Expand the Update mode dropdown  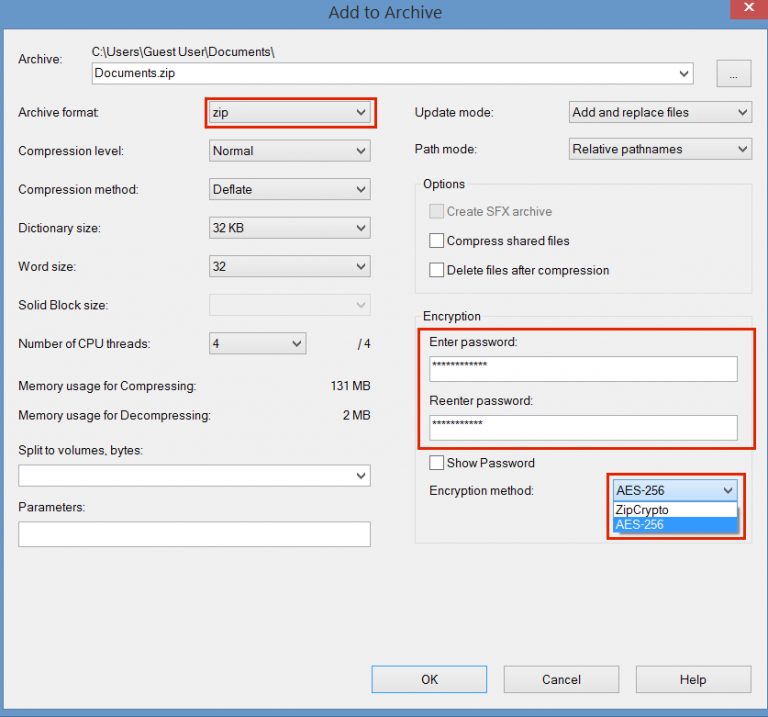[x=660, y=112]
